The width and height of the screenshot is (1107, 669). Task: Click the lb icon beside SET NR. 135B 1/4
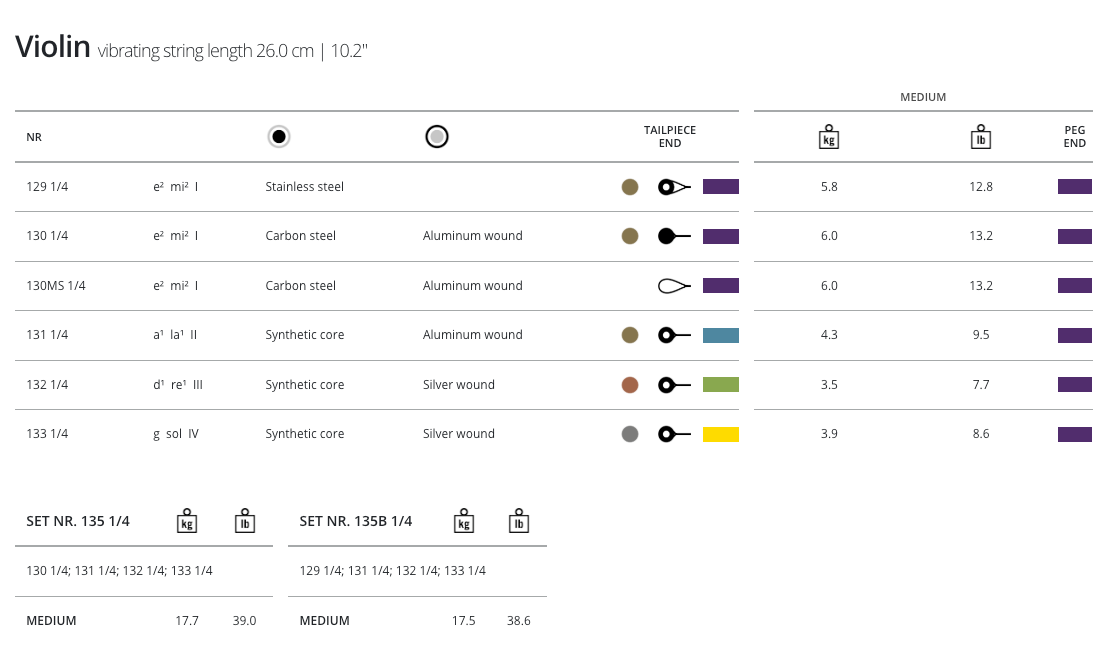518,521
